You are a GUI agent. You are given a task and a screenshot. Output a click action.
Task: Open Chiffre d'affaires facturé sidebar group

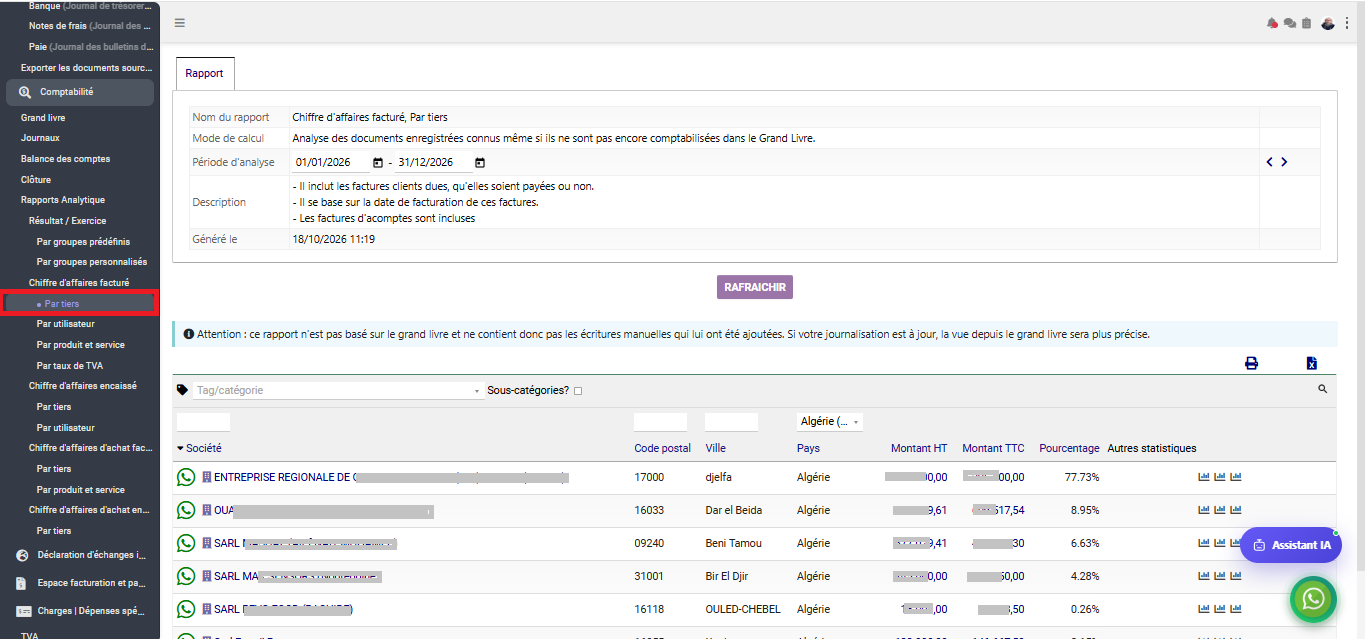click(x=79, y=283)
